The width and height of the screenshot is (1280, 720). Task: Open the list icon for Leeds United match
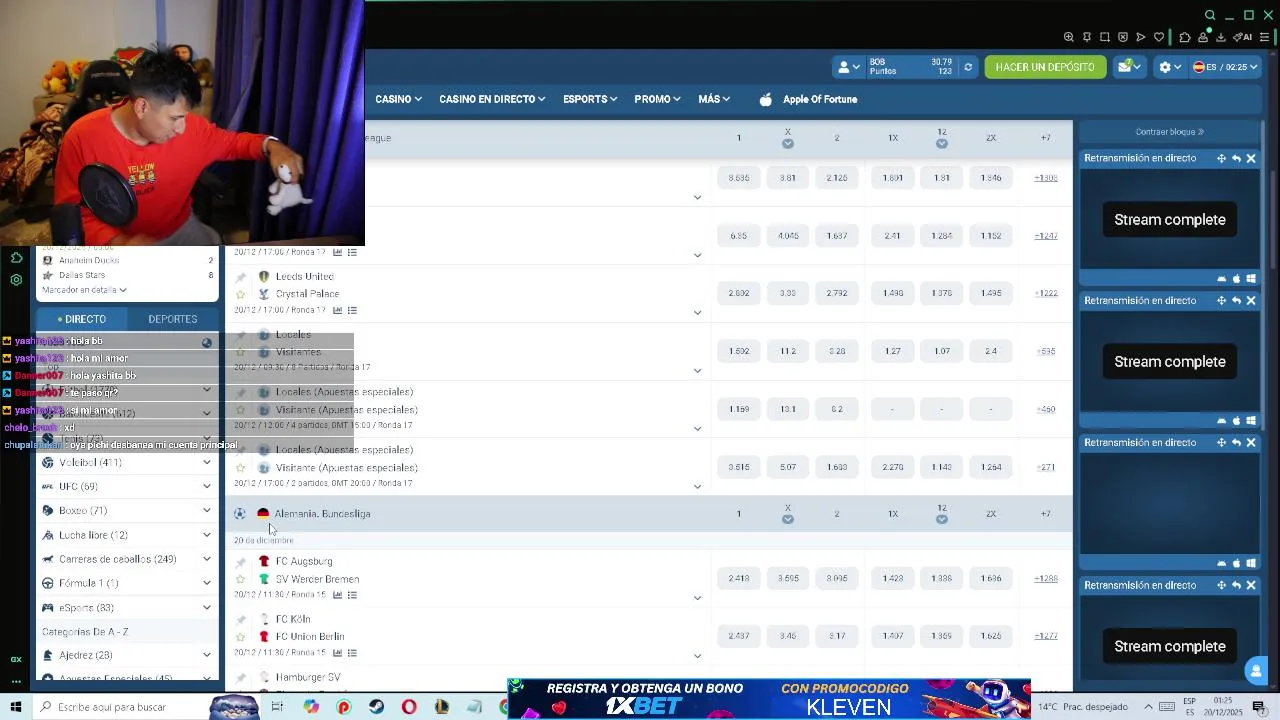pyautogui.click(x=352, y=310)
